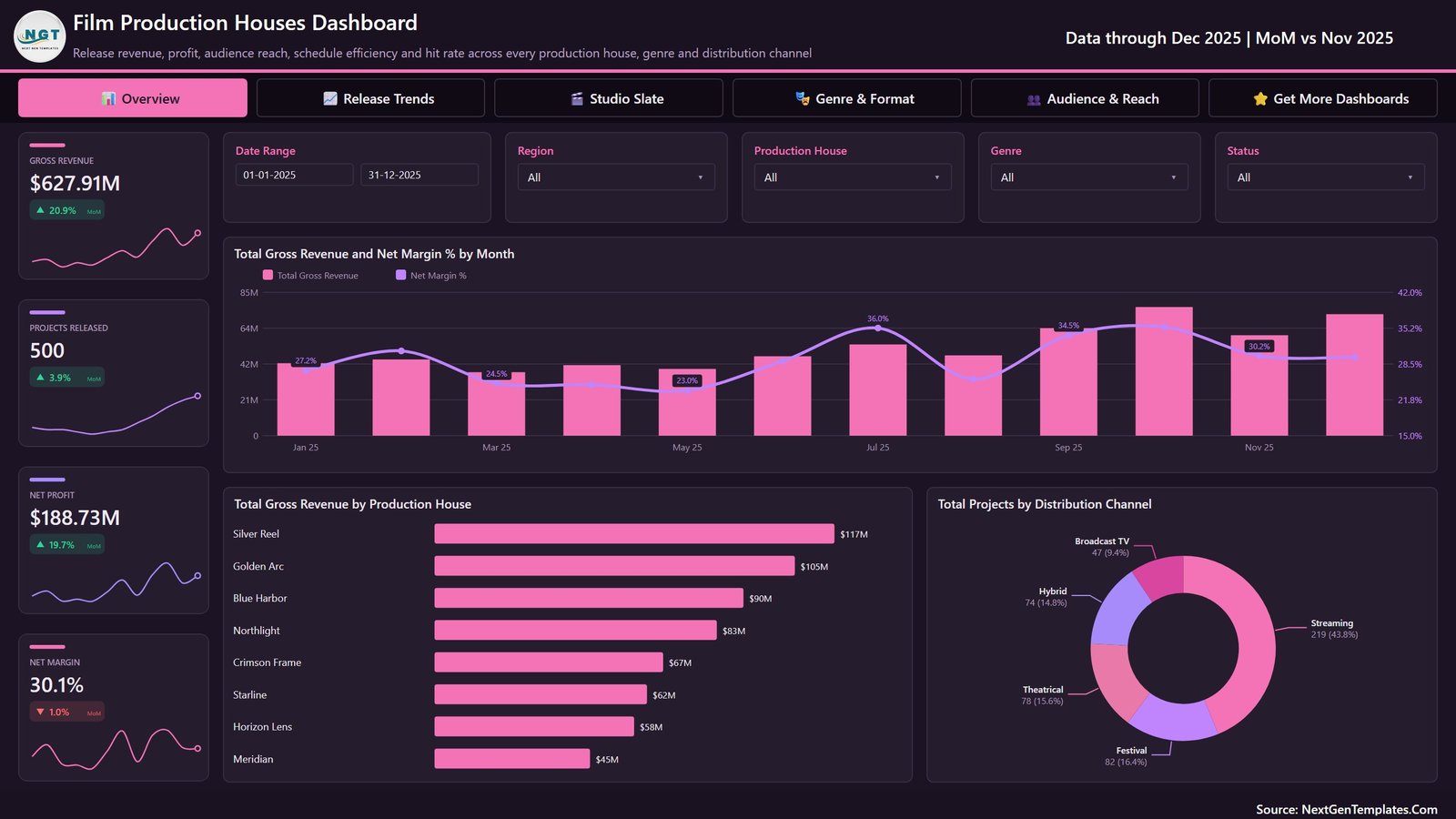Select the Horizon Lens revenue bar

pyautogui.click(x=534, y=726)
